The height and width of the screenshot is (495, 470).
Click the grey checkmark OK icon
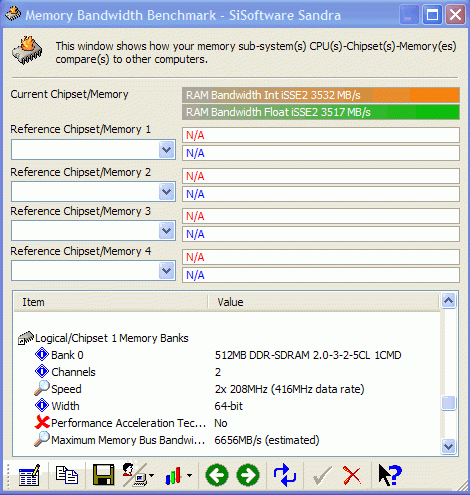(x=322, y=475)
